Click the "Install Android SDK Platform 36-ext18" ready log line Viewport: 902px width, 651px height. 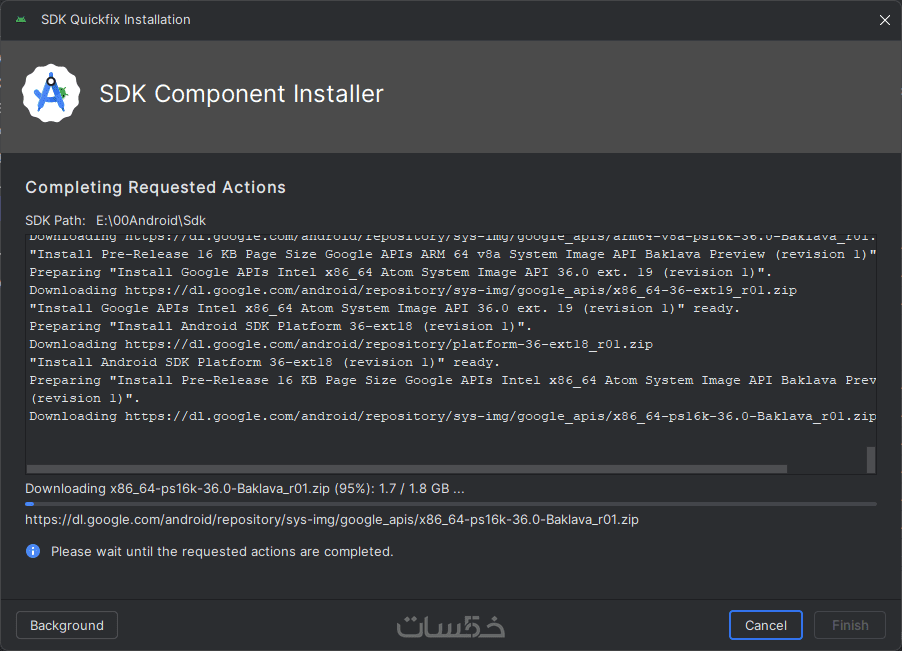[265, 362]
